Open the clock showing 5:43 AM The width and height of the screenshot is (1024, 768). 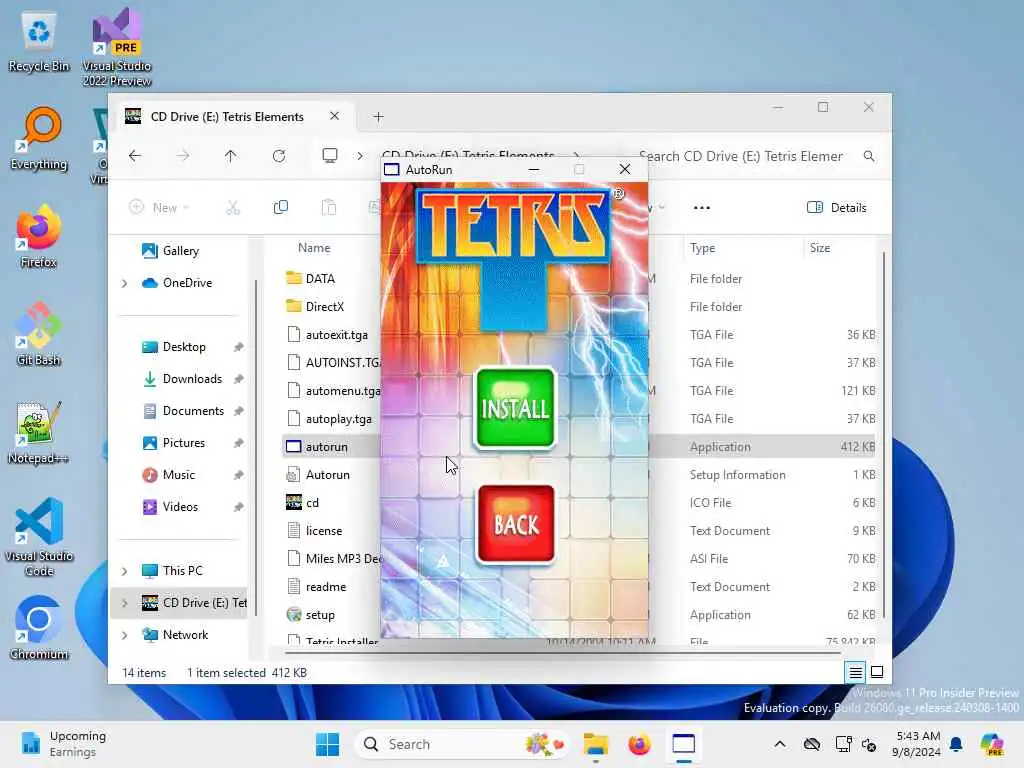918,744
